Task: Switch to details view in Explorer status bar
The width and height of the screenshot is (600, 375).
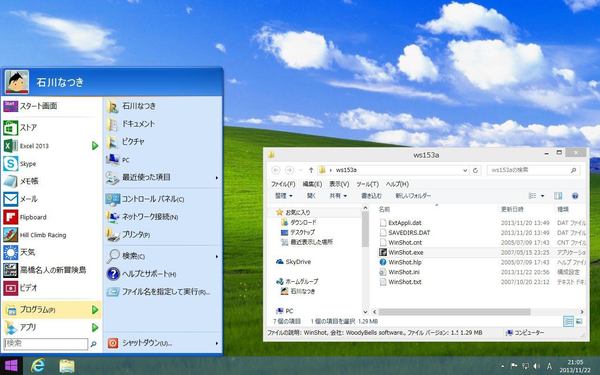Action: click(568, 321)
